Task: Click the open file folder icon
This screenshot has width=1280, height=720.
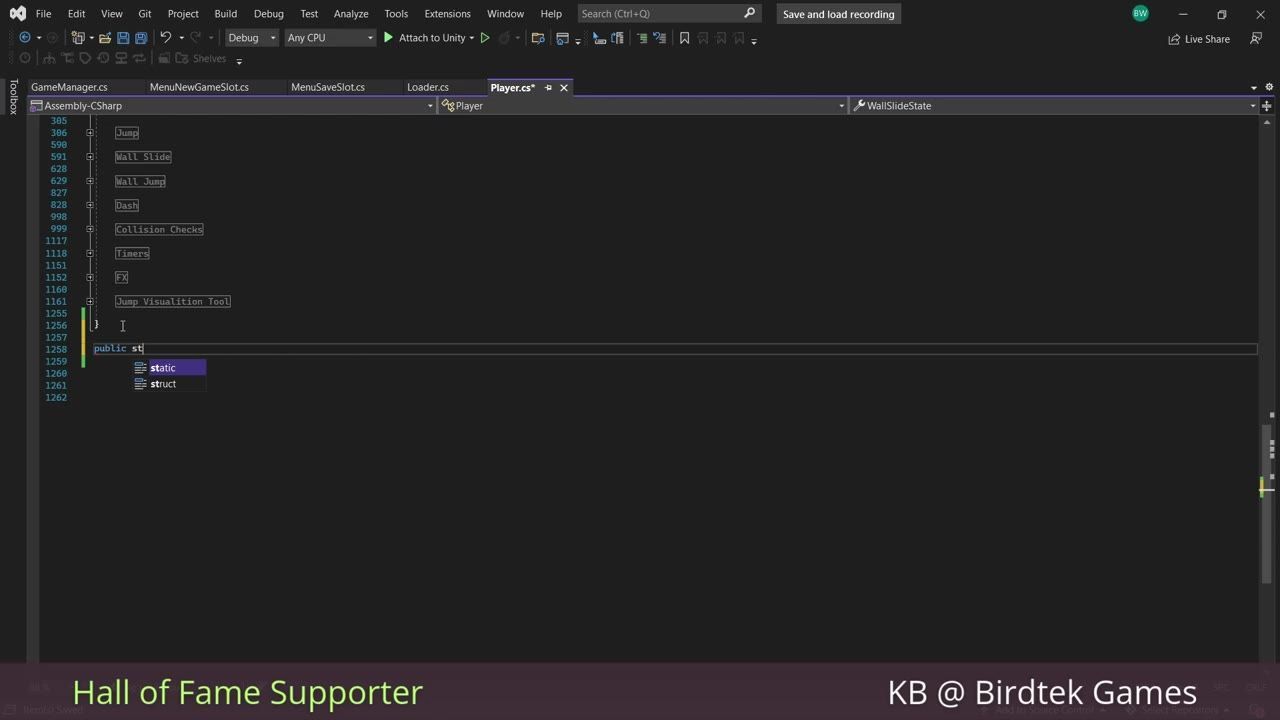Action: [x=104, y=38]
